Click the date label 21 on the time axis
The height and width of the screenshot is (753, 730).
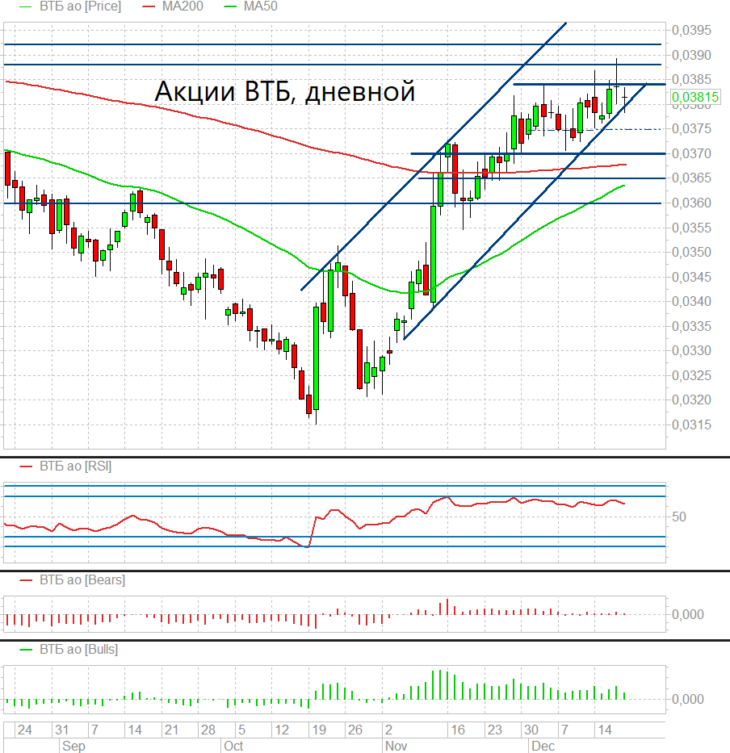pyautogui.click(x=171, y=730)
